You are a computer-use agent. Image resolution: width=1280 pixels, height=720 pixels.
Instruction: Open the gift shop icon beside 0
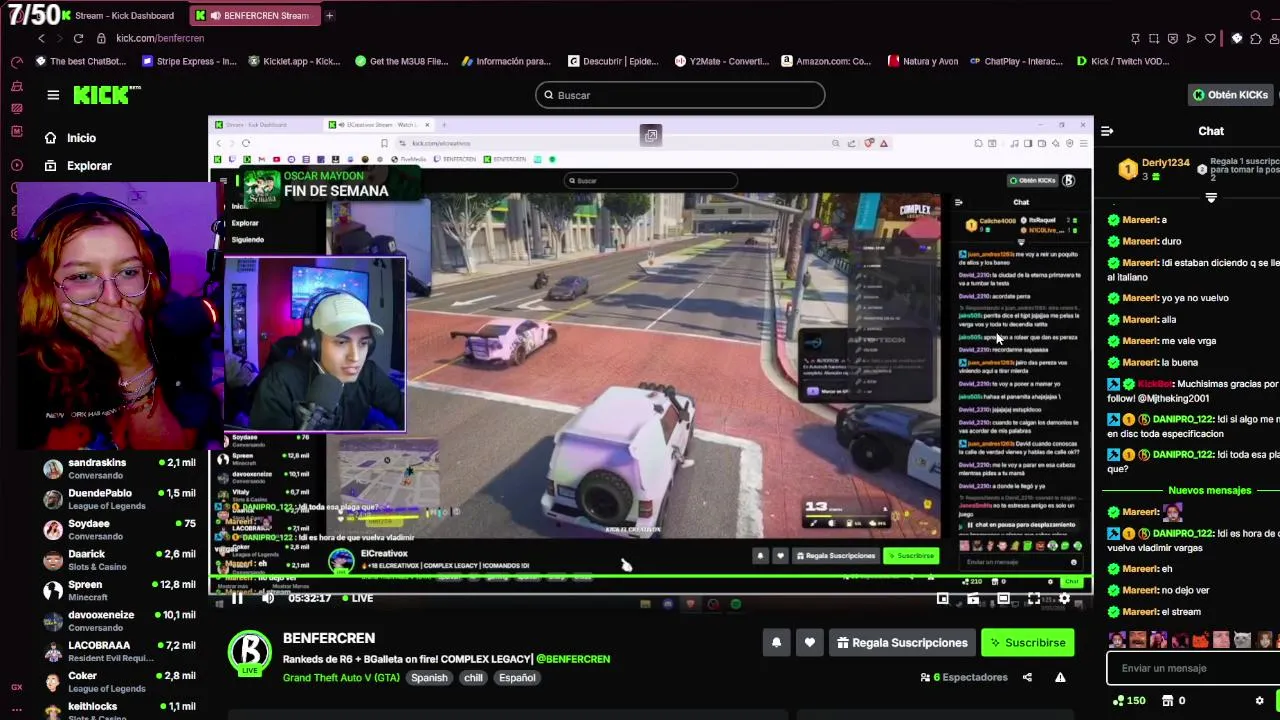tap(1167, 701)
